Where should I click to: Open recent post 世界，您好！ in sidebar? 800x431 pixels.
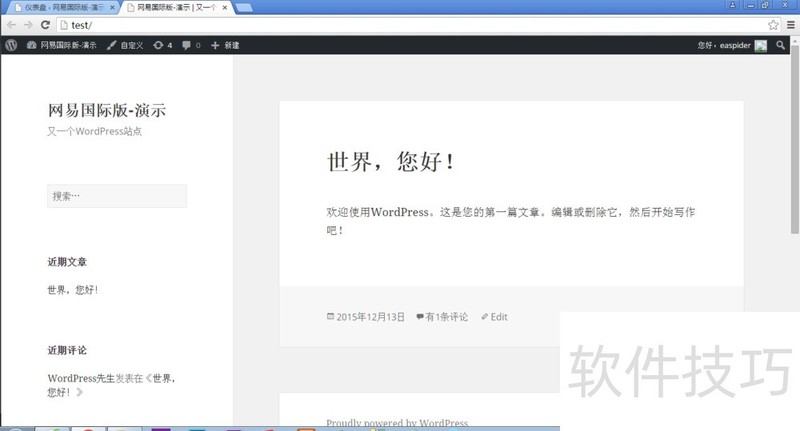72,290
